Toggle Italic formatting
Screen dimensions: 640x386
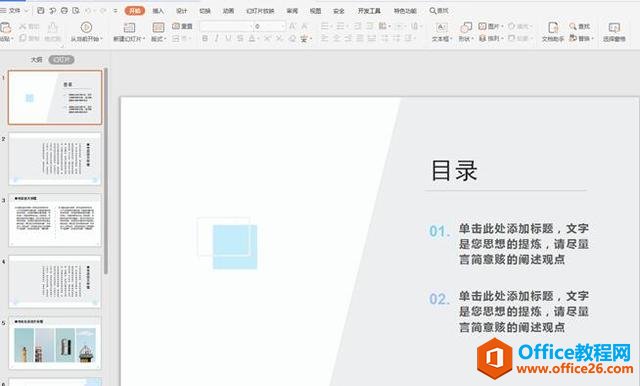click(x=216, y=39)
